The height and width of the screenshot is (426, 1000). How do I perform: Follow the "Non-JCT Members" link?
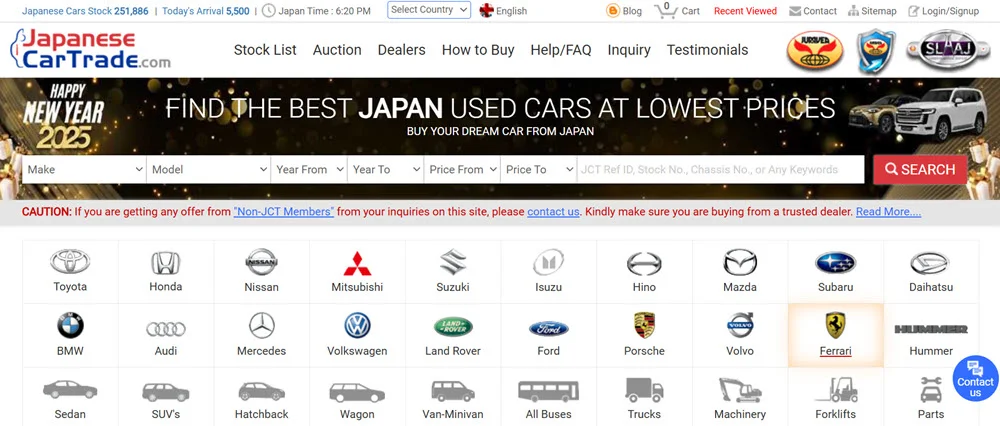pos(284,212)
